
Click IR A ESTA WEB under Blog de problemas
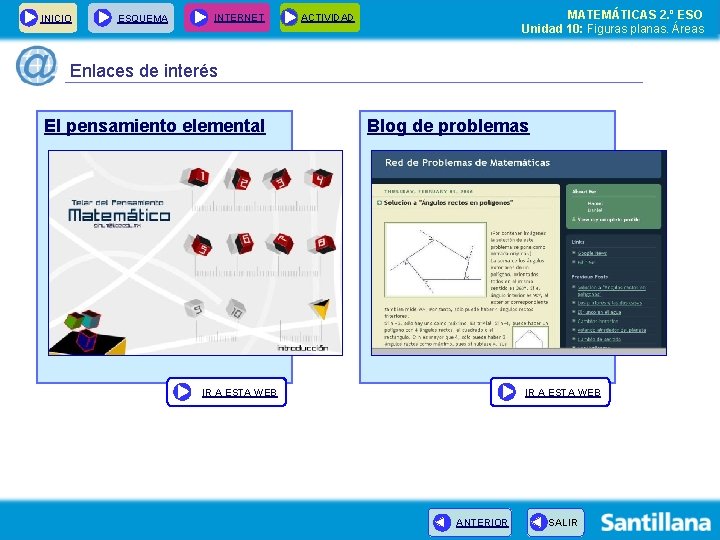563,393
